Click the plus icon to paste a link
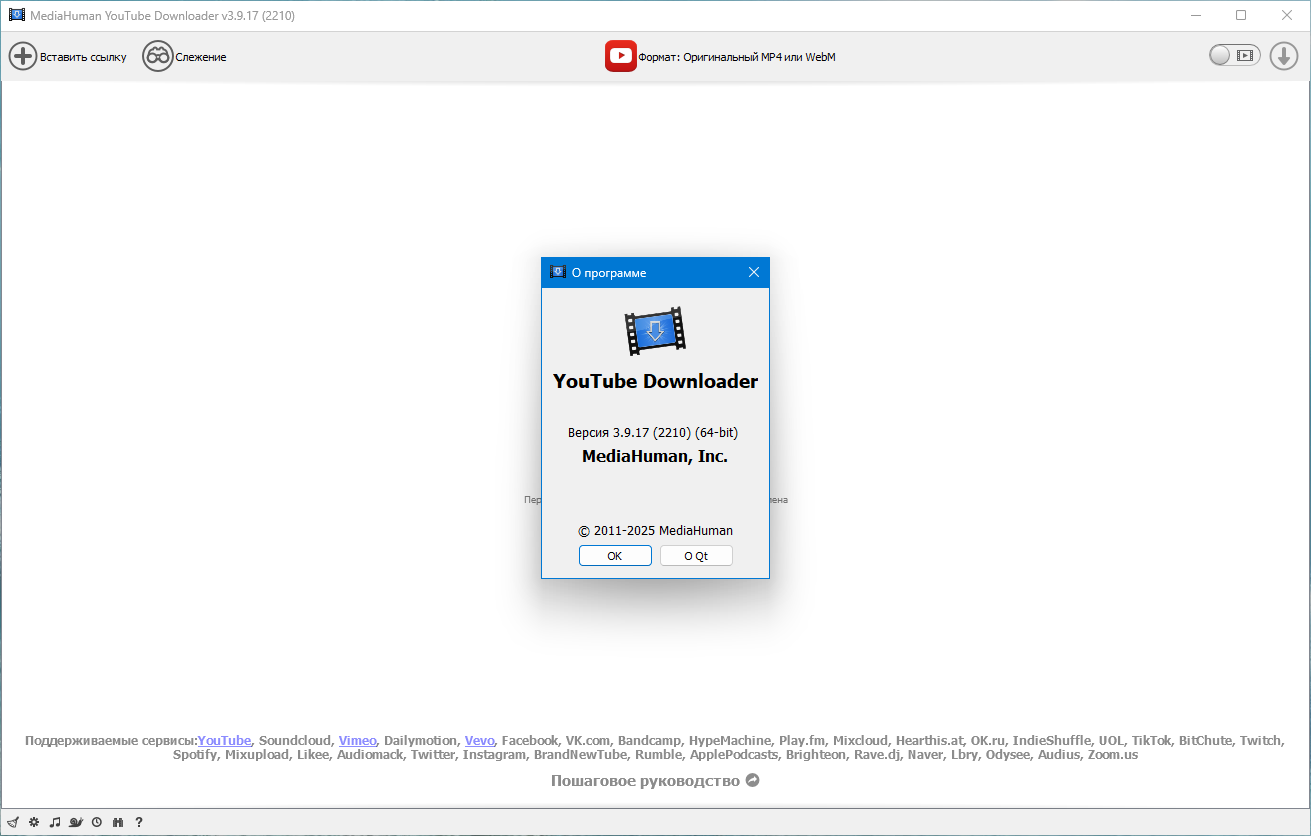Viewport: 1311px width, 836px height. (x=23, y=56)
